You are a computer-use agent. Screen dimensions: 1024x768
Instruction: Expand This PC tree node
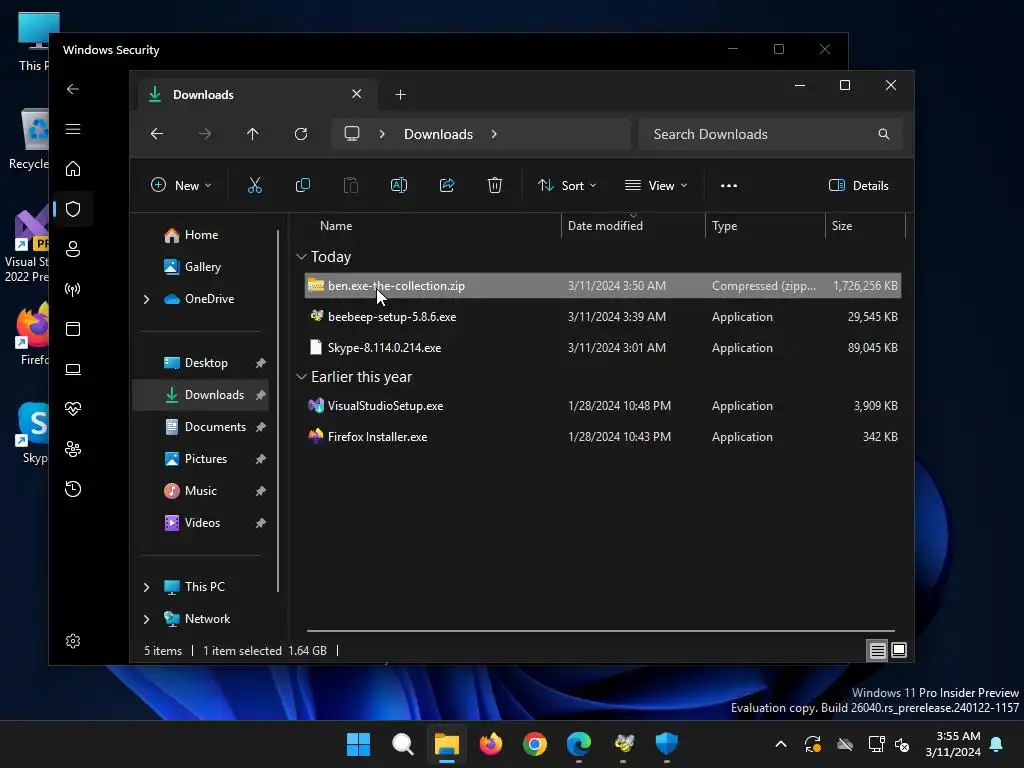146,587
